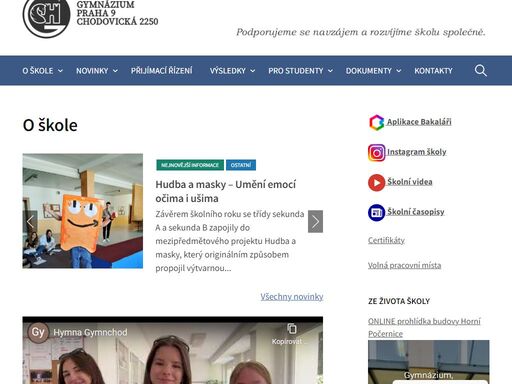Open the Gymnázium virtual tour preview image
This screenshot has width=512, height=384.
[429, 362]
